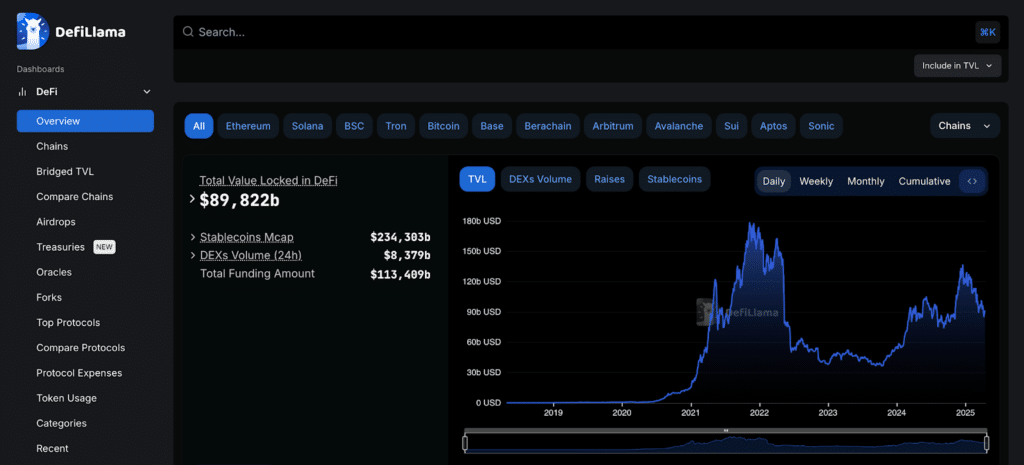Open Airdrops page
Screen dimensions: 1024x465
56,222
